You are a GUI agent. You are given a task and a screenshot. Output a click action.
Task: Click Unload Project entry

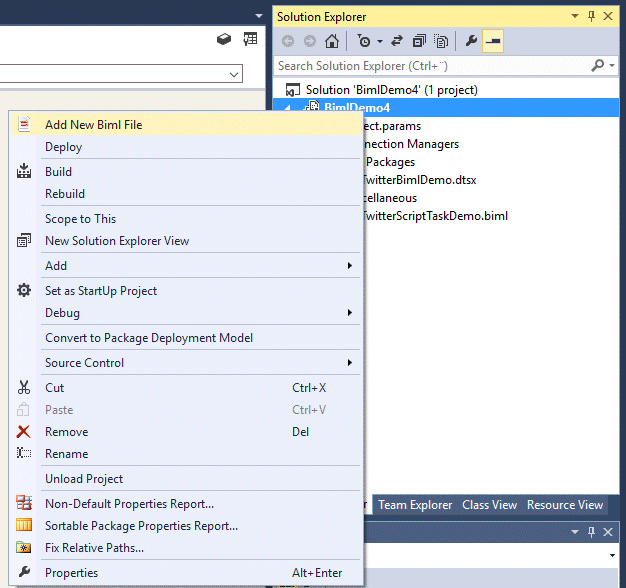click(x=186, y=479)
